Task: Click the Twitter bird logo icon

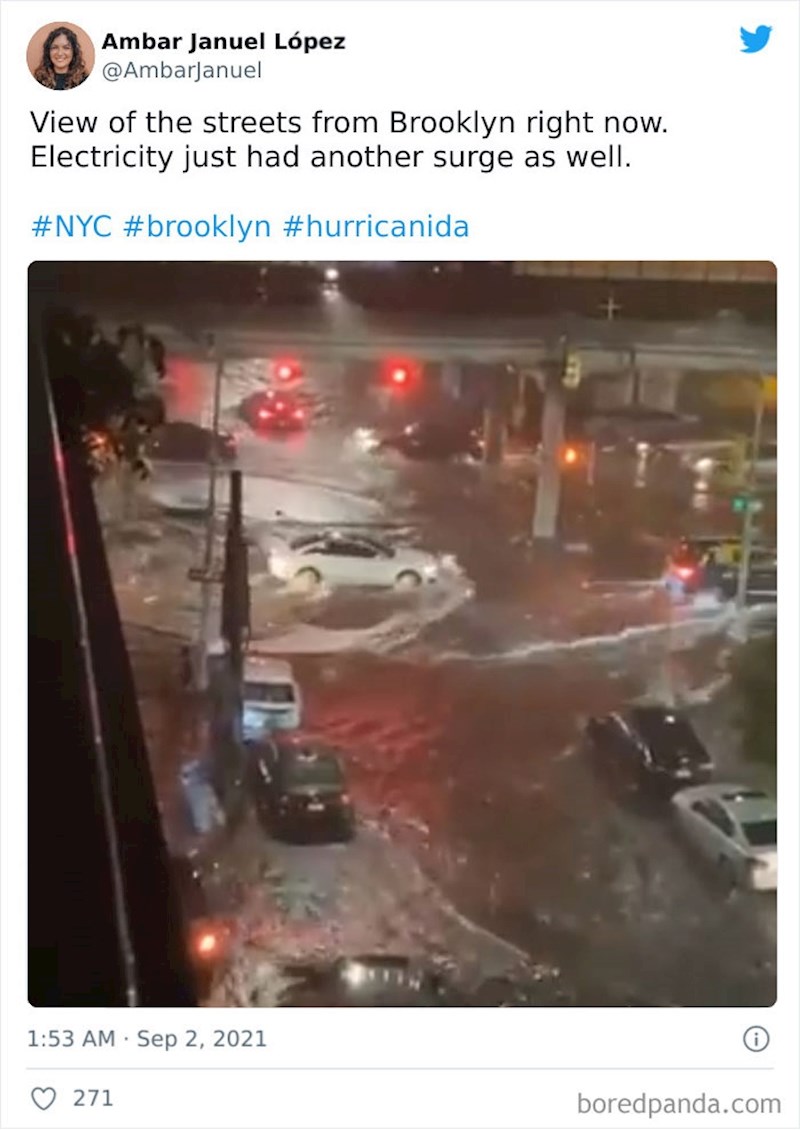Action: pyautogui.click(x=755, y=39)
